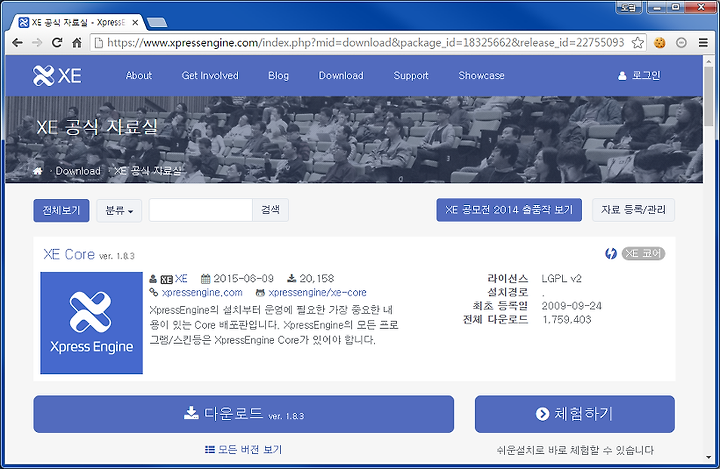Open the Blog menu item

point(278,75)
